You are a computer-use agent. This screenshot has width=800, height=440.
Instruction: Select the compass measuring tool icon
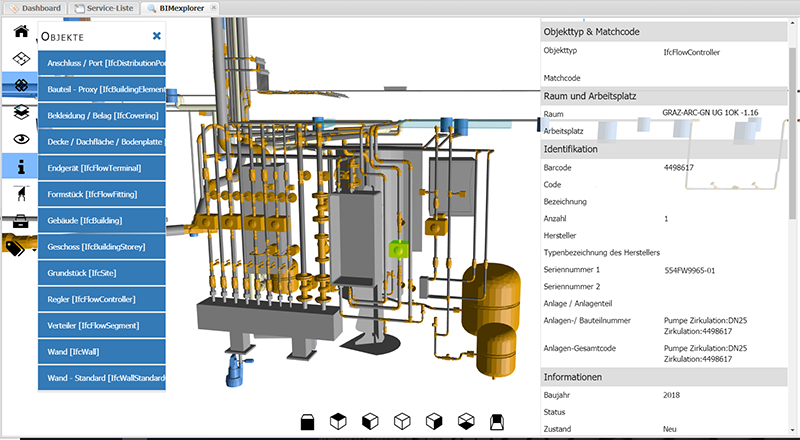(21, 193)
